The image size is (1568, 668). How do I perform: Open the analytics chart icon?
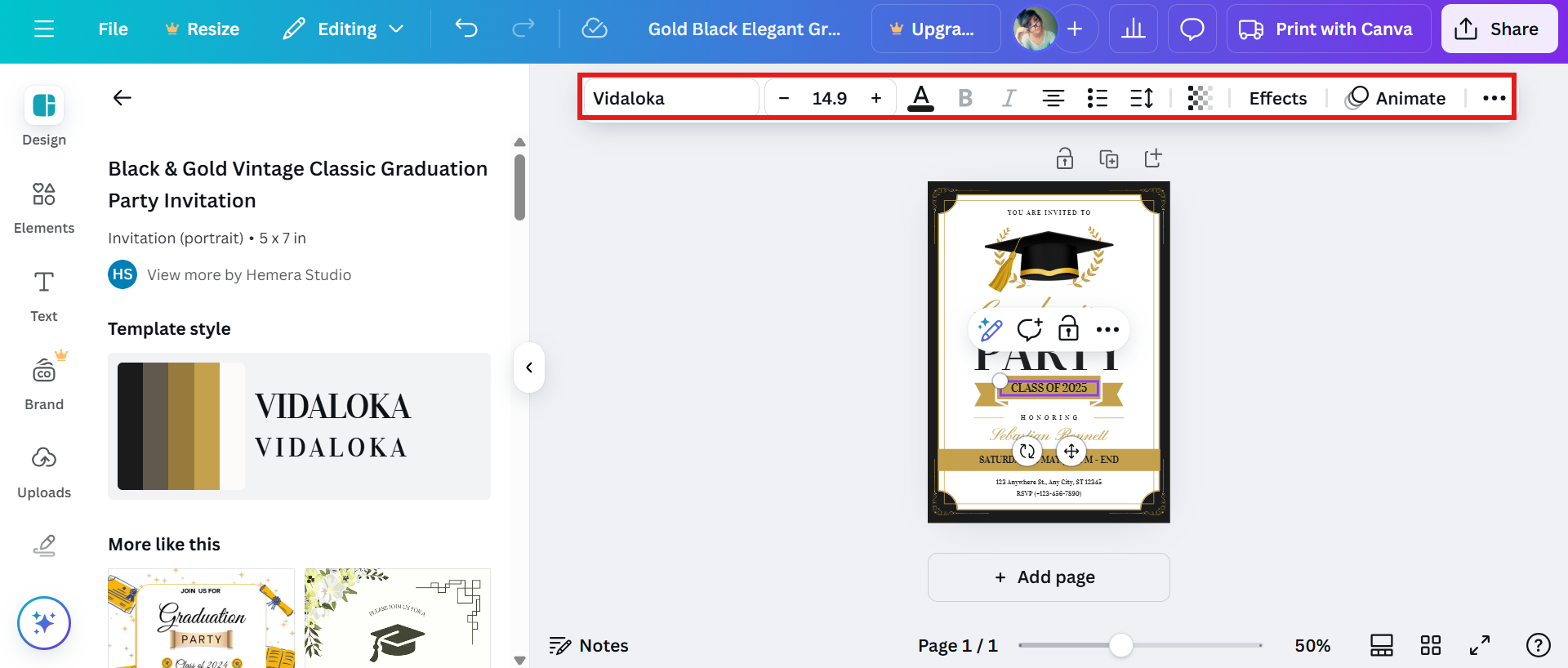pos(1134,29)
